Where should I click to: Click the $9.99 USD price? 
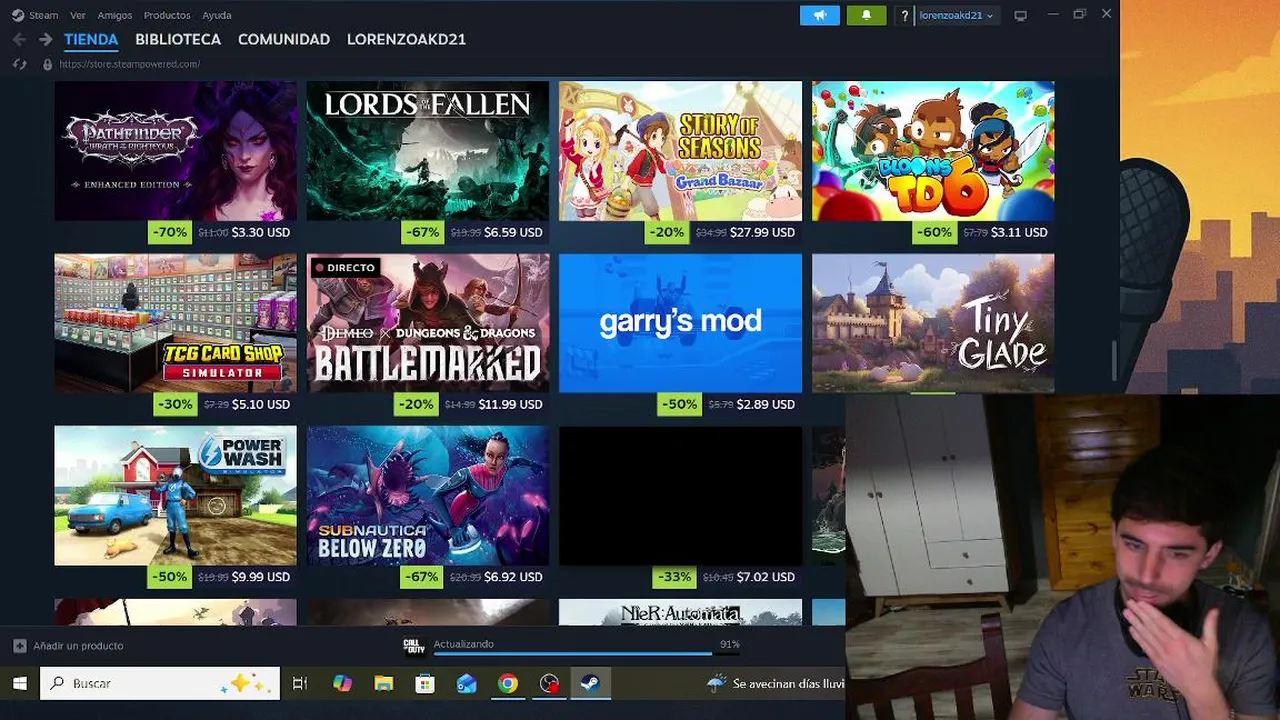[x=261, y=577]
